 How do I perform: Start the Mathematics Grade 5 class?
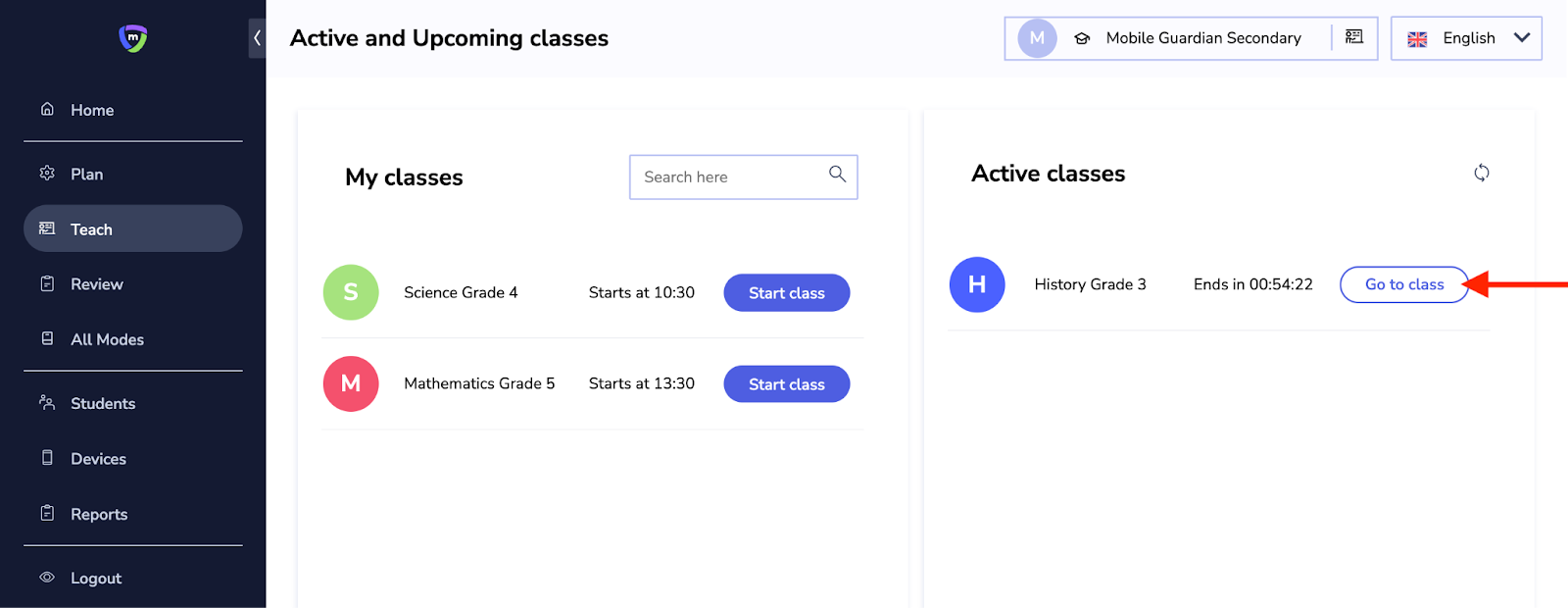786,384
